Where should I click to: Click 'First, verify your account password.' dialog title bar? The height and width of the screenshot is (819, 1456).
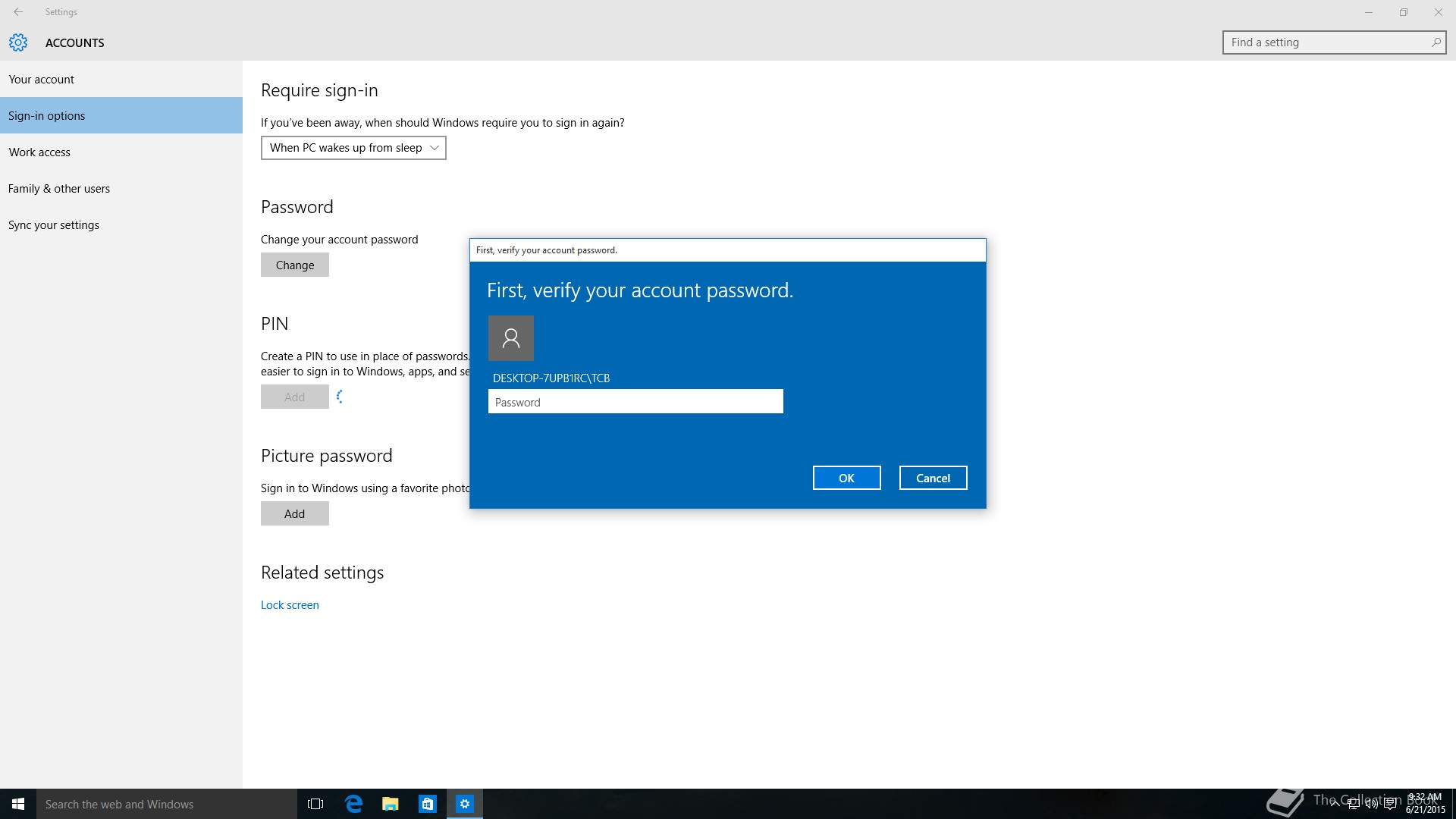coord(728,250)
